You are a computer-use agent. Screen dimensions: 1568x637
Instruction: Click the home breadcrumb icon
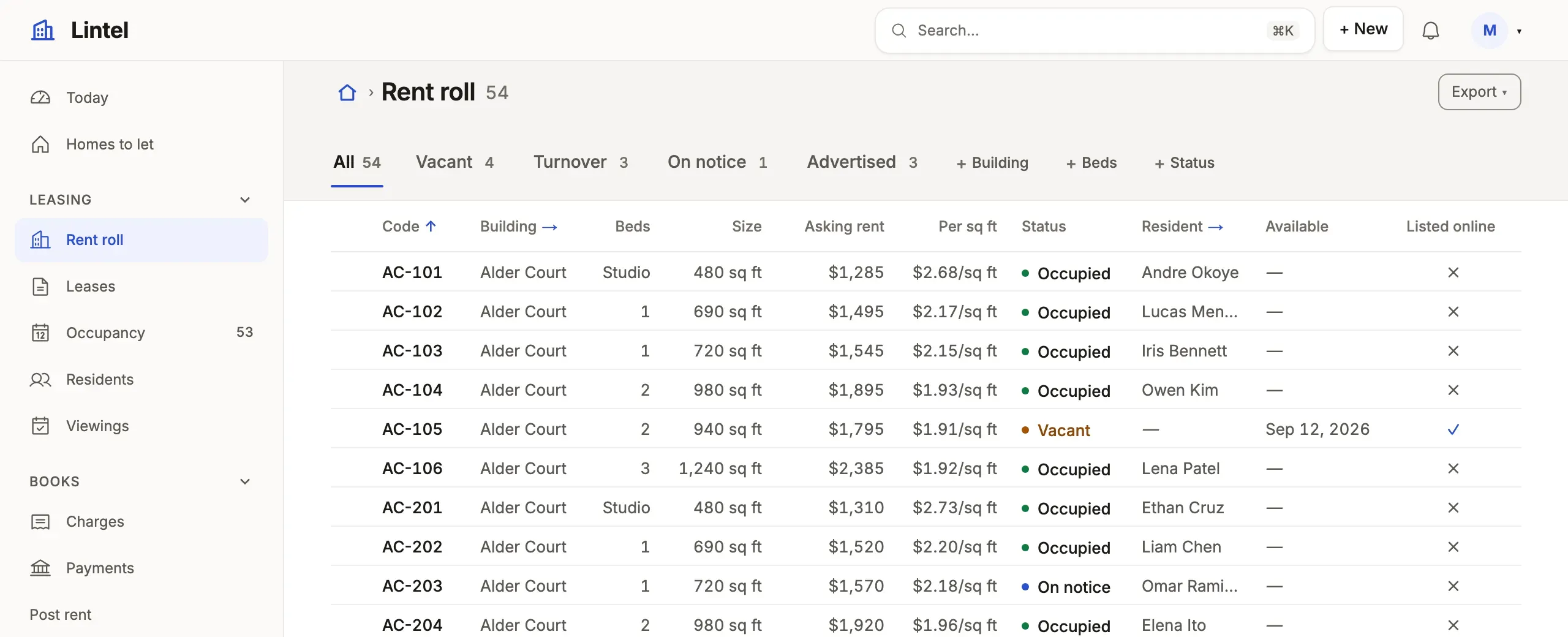click(347, 92)
